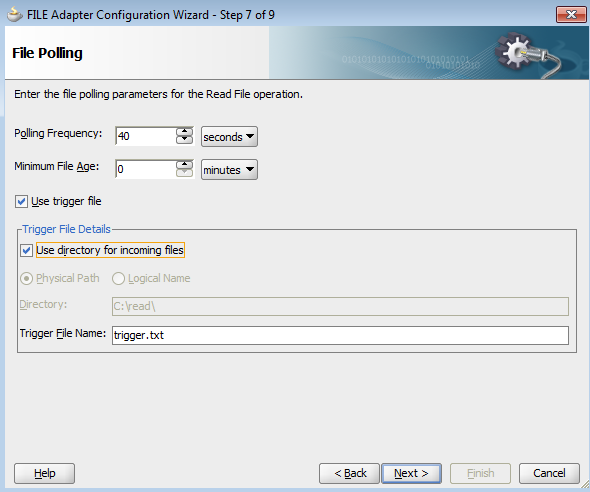Click the Trigger File Details group label

pyautogui.click(x=66, y=229)
